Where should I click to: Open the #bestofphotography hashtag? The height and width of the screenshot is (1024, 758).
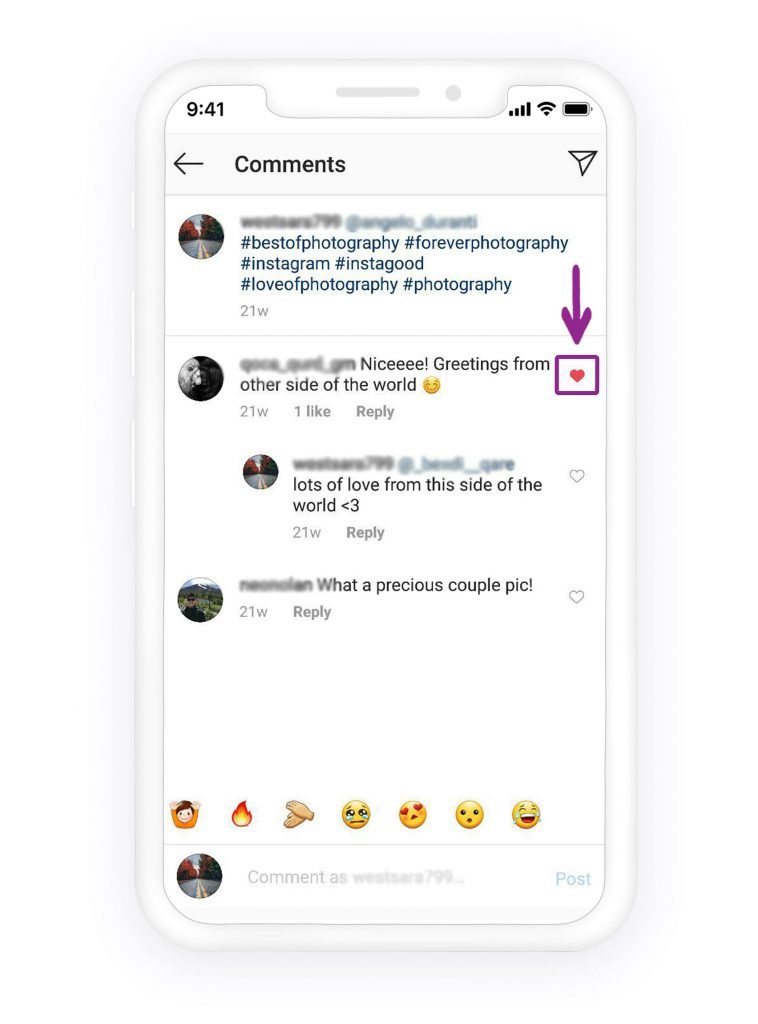coord(320,243)
